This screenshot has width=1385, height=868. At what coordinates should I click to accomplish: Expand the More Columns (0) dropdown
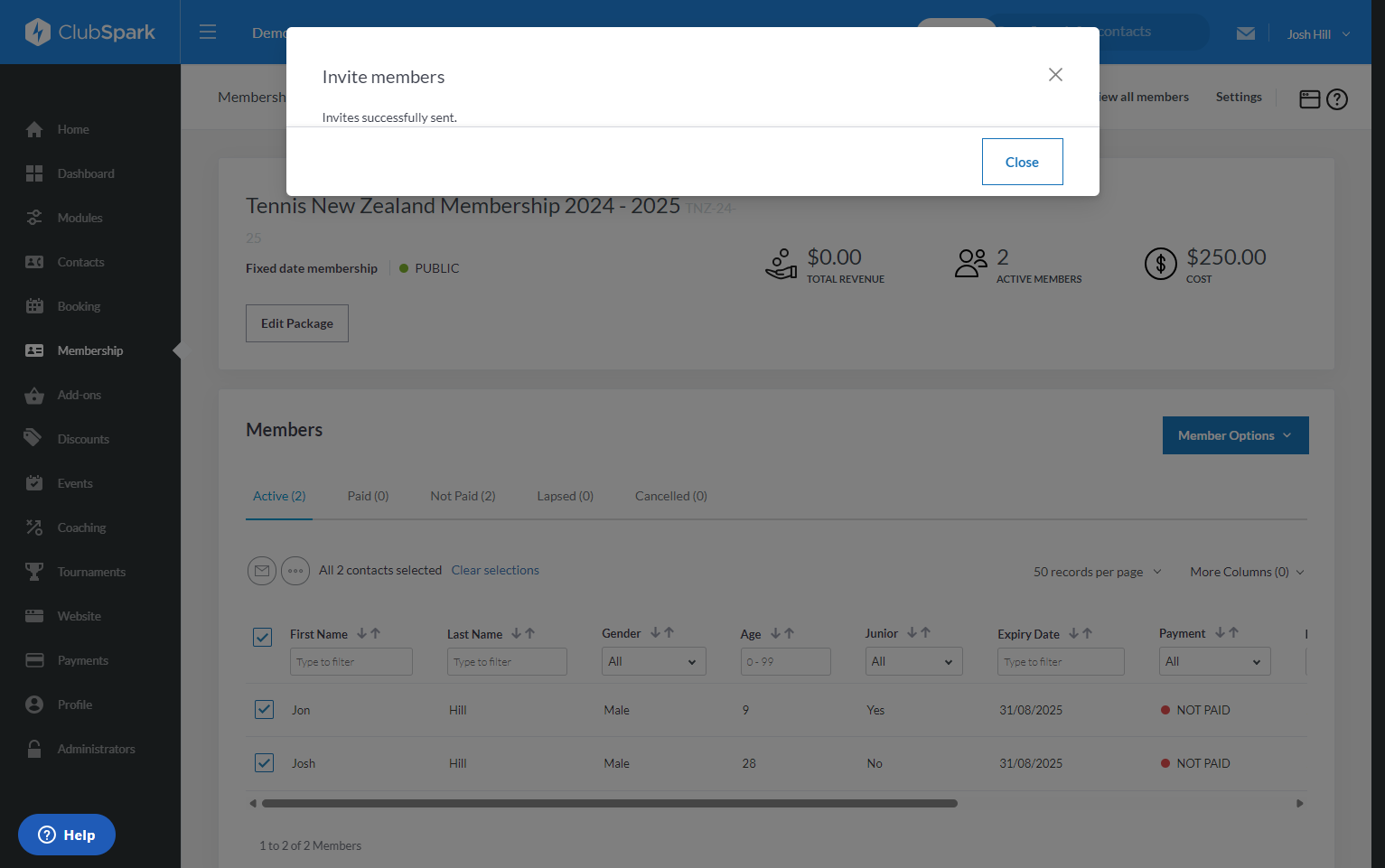pyautogui.click(x=1247, y=572)
